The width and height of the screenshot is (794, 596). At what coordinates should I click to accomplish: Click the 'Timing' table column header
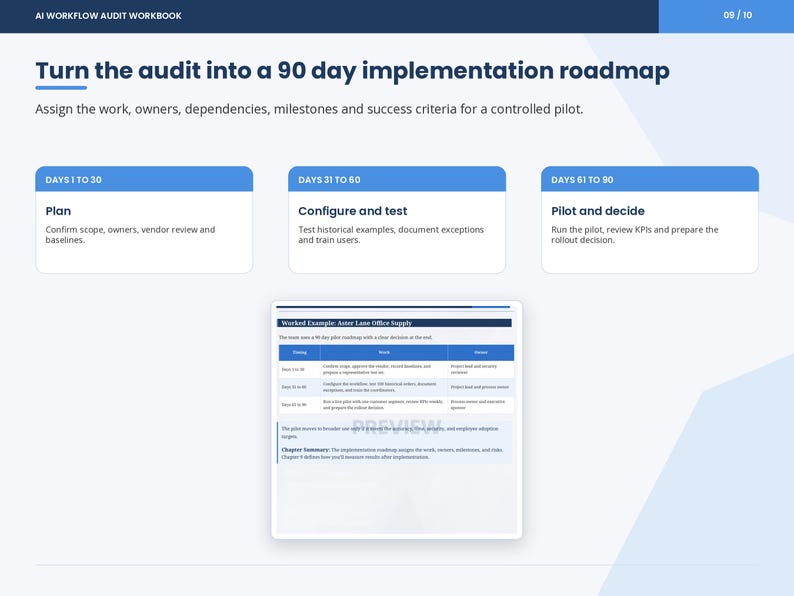[x=299, y=352]
